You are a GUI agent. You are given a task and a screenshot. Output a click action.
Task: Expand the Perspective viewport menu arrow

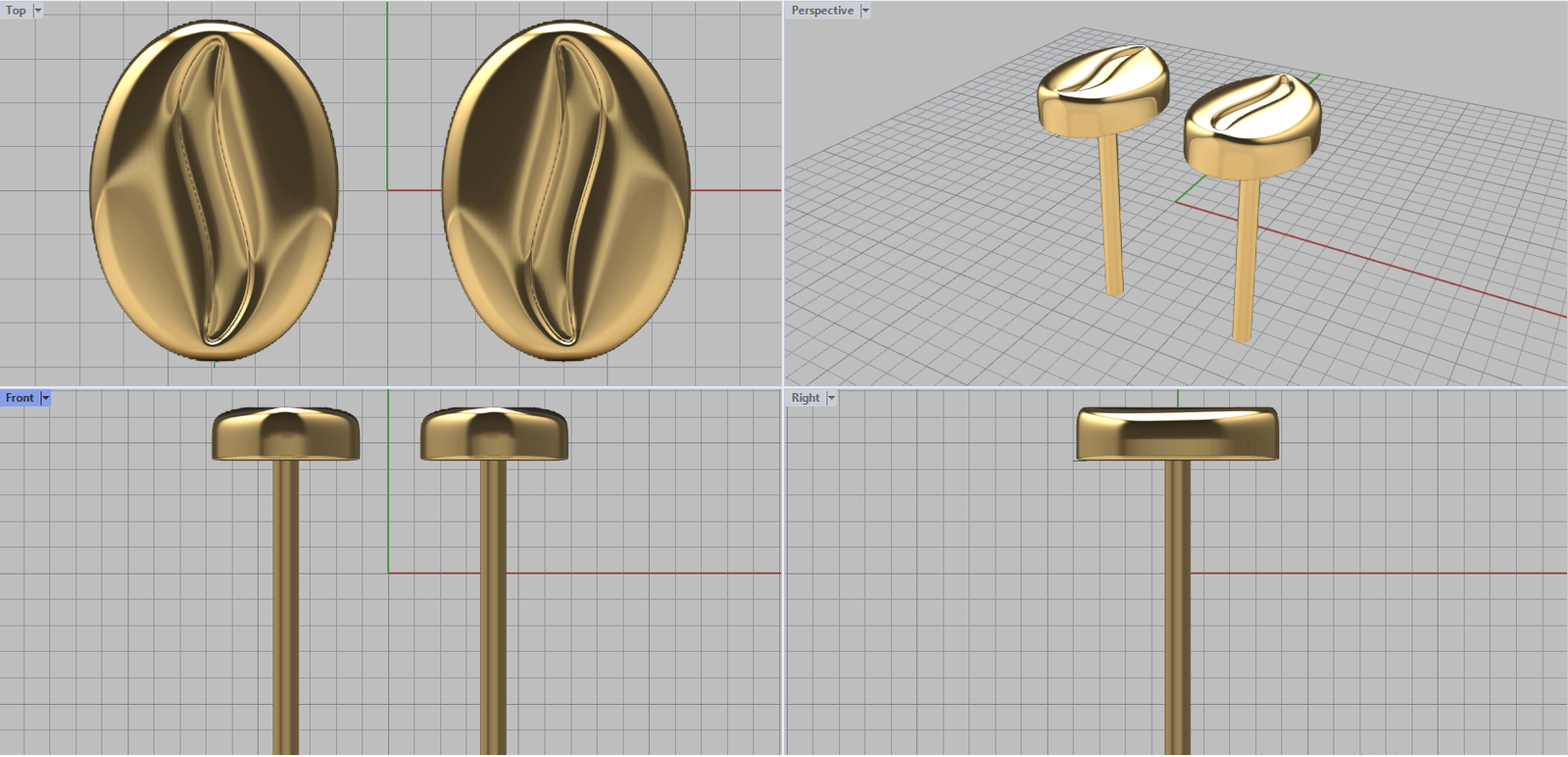click(x=865, y=11)
